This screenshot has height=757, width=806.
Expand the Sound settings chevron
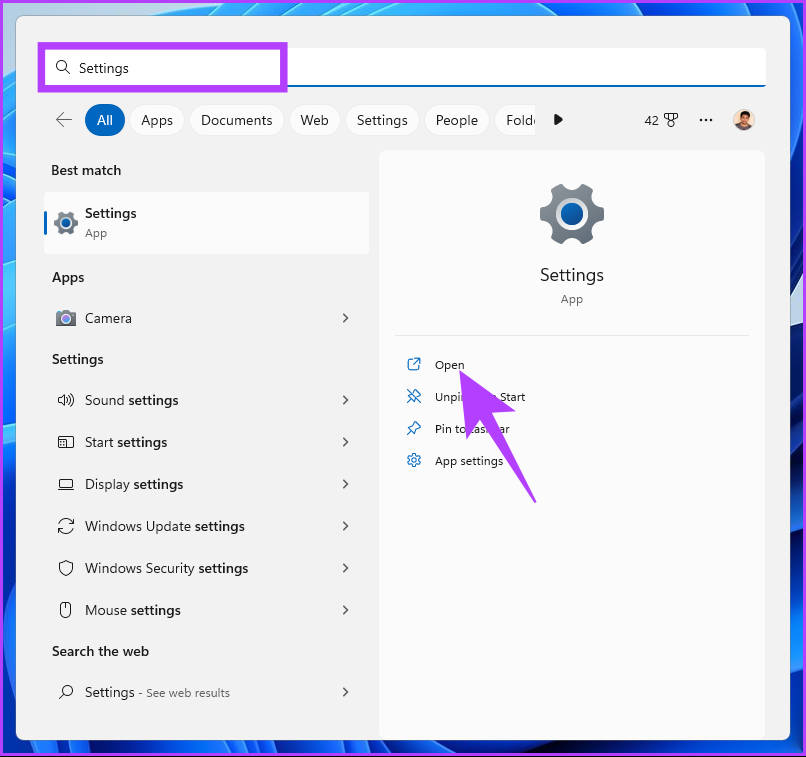click(x=345, y=400)
